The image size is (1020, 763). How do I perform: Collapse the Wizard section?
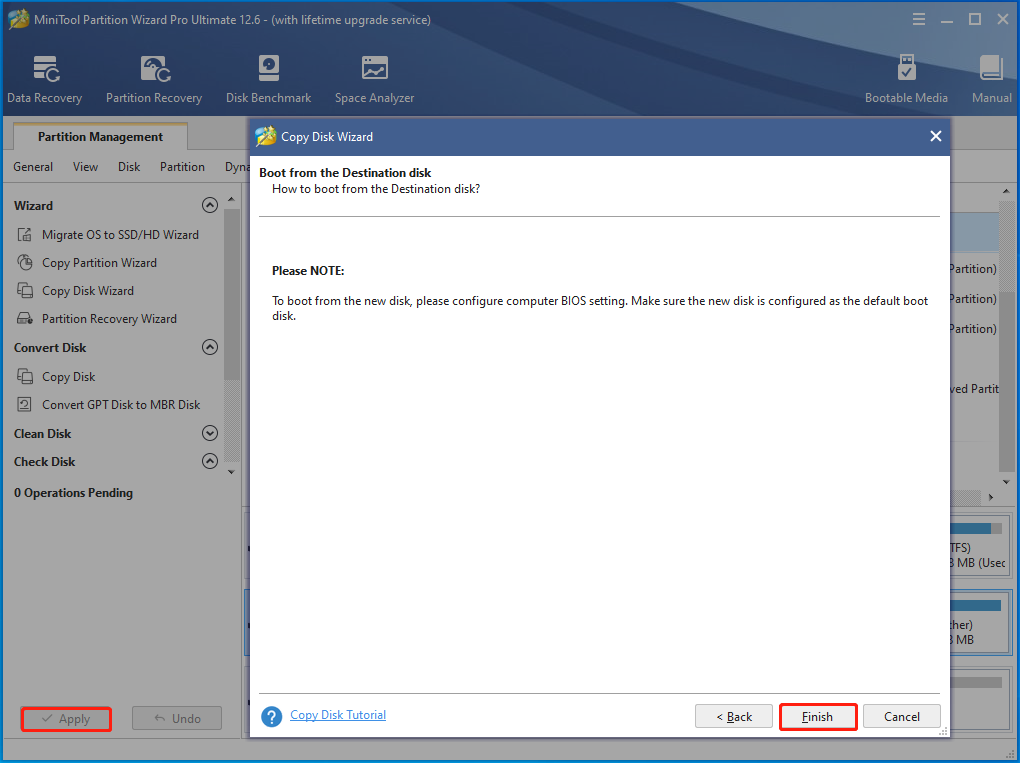[x=209, y=206]
